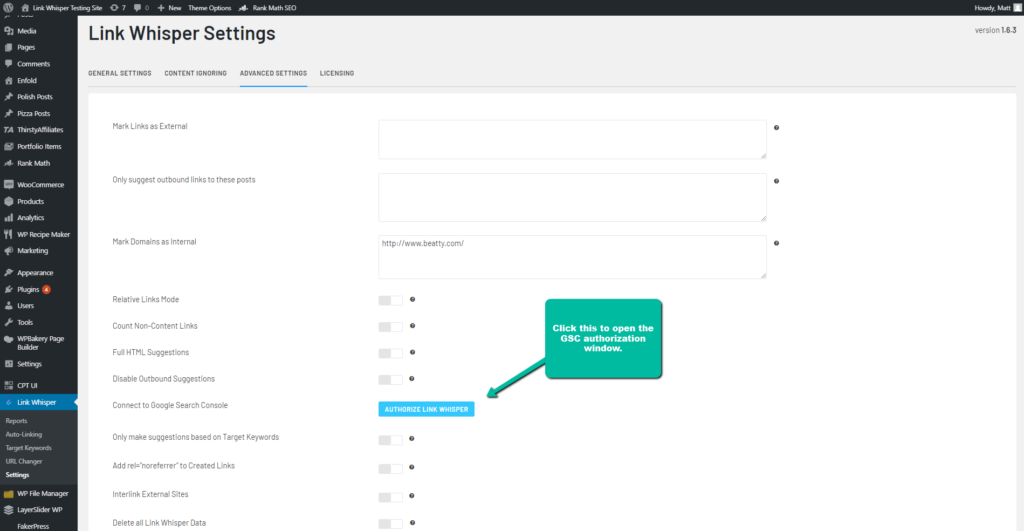The image size is (1024, 531).
Task: Open URL Changer submenu item
Action: [24, 461]
